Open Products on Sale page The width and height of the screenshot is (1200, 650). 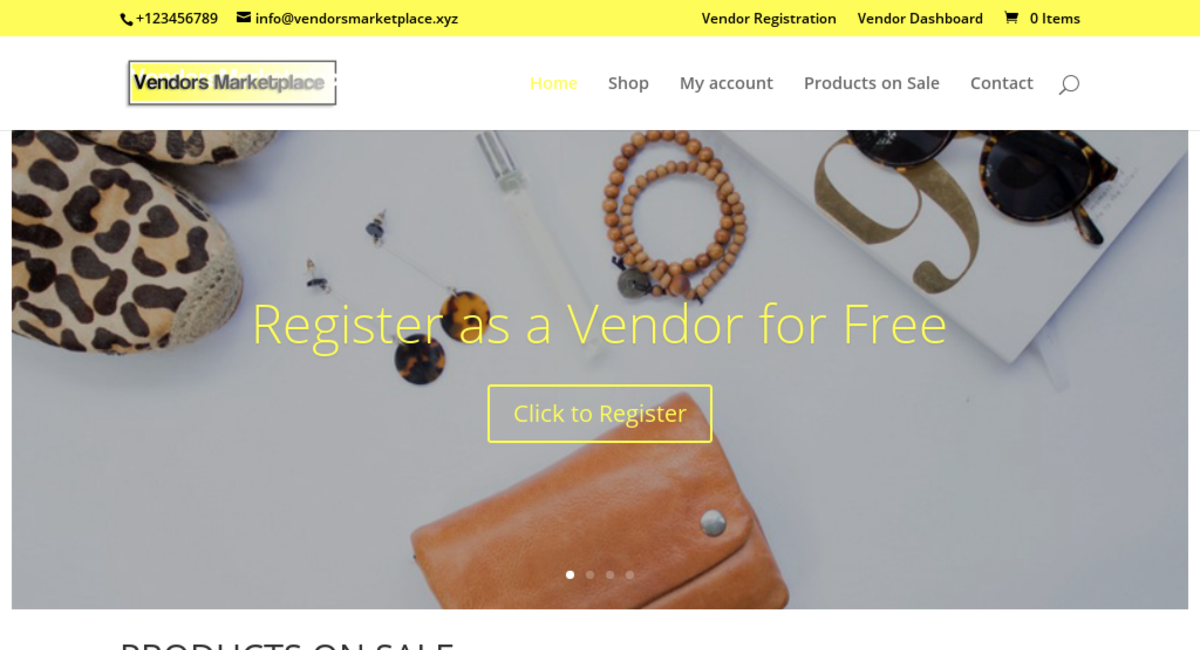(871, 83)
